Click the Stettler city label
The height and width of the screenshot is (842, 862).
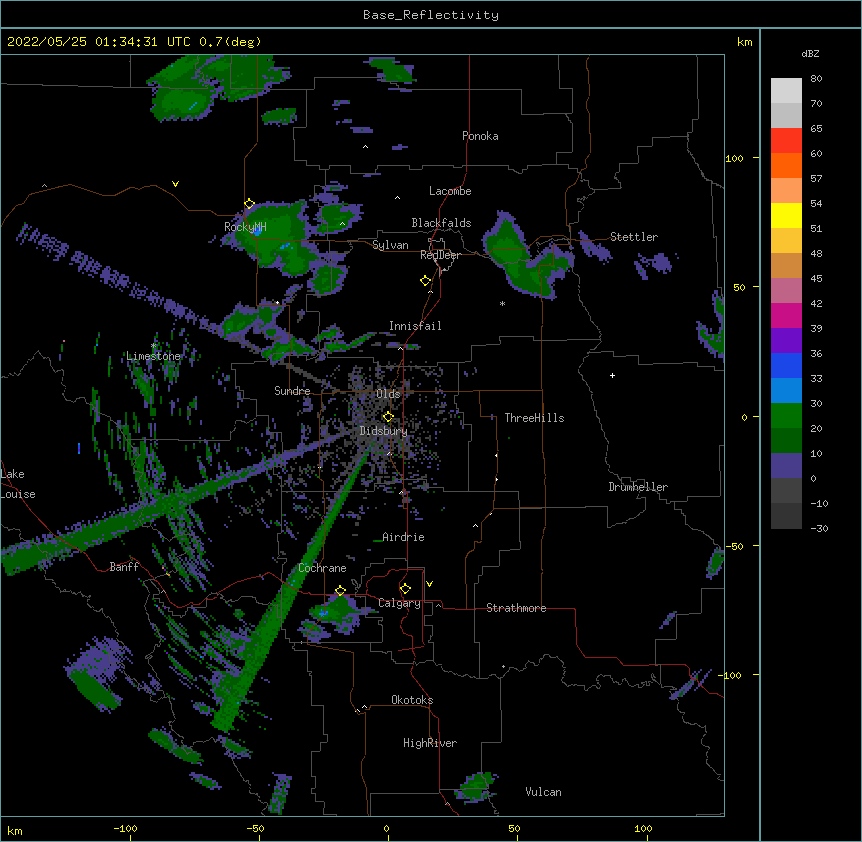pyautogui.click(x=634, y=237)
